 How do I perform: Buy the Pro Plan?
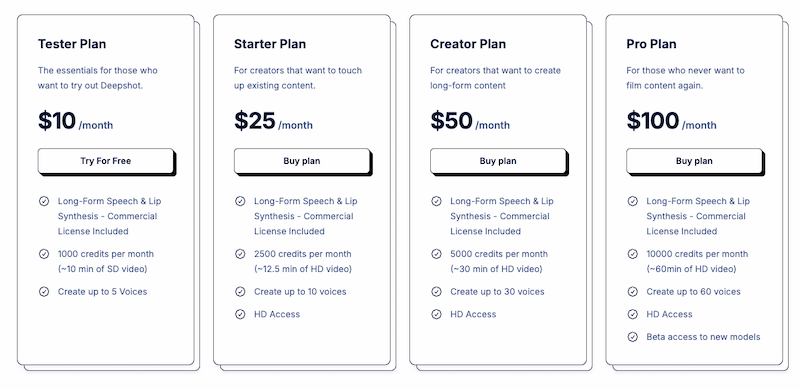pos(694,161)
